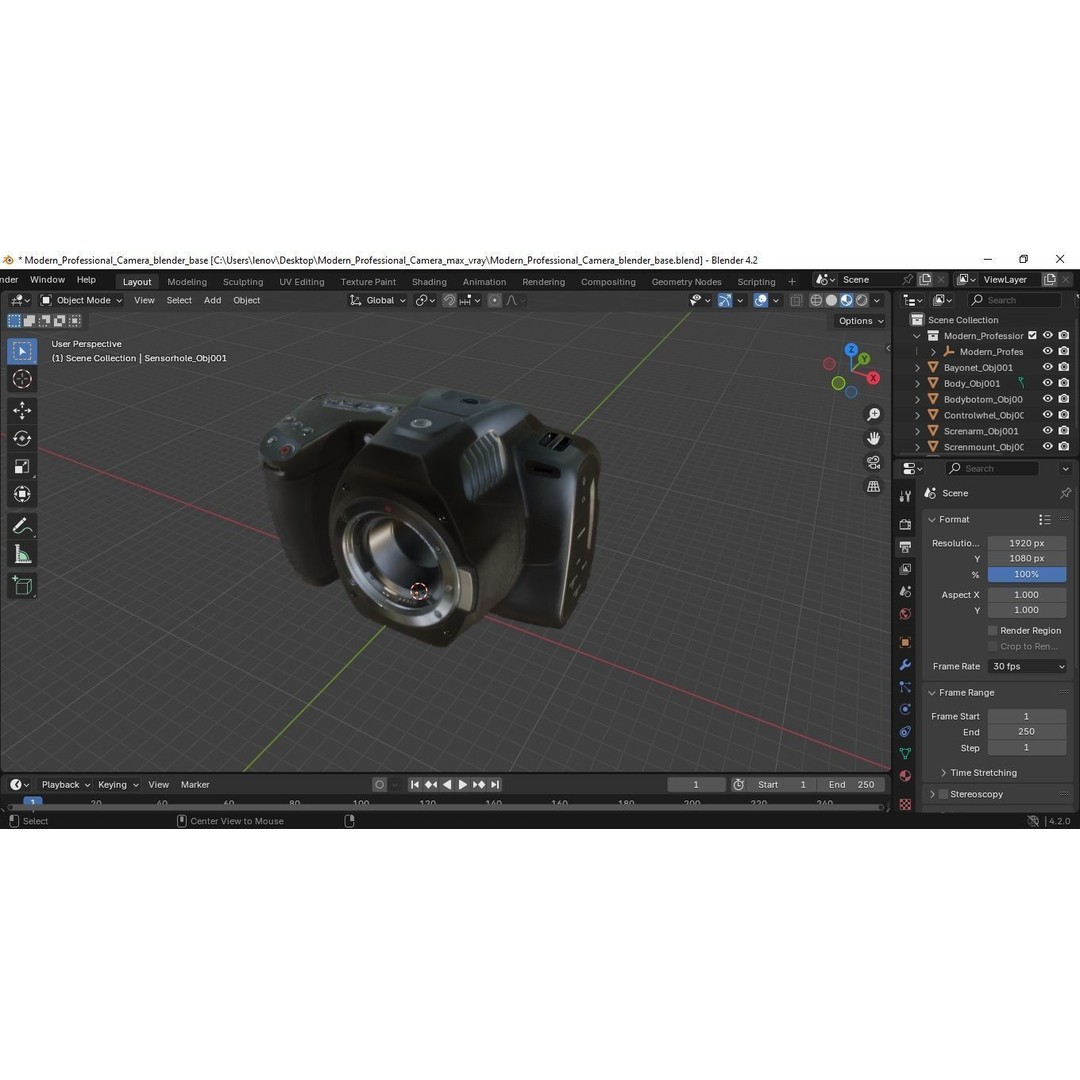Toggle viewport gizmos button
1080x1080 pixels.
point(725,300)
